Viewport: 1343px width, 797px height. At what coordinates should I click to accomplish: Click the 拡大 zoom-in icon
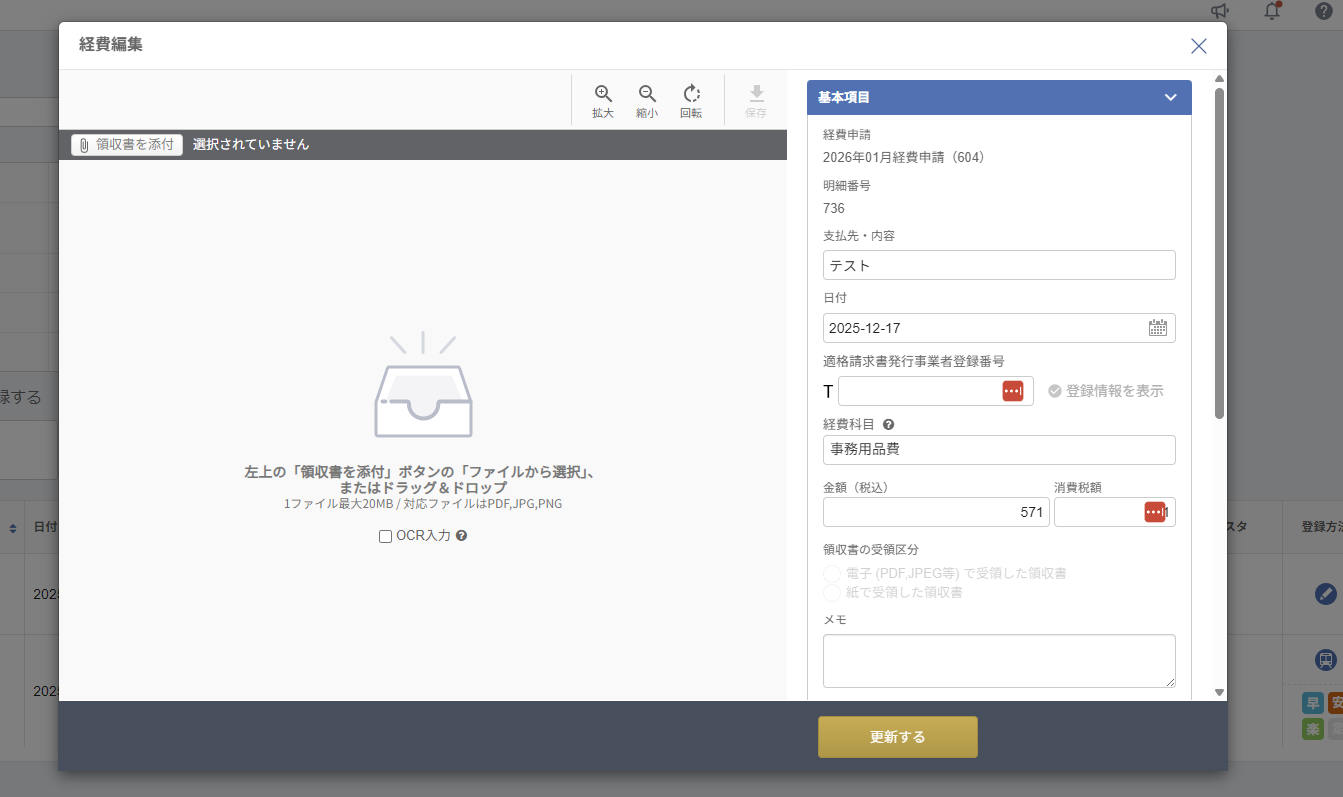point(603,94)
